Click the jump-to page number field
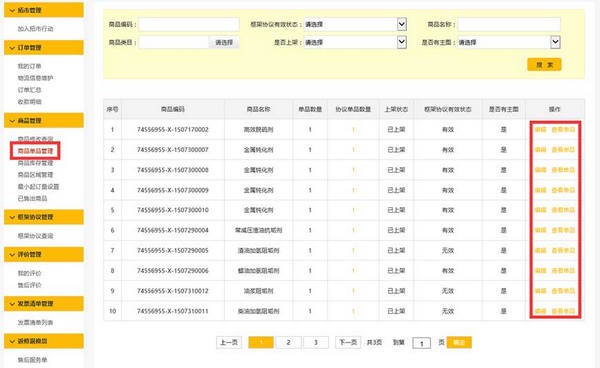 (x=422, y=343)
